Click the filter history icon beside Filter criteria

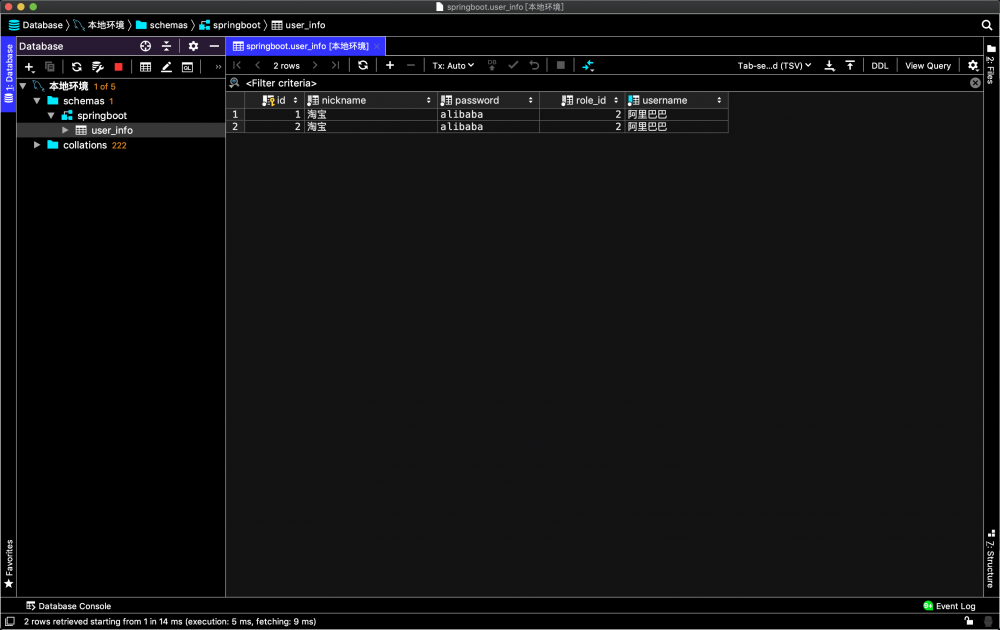coord(235,83)
